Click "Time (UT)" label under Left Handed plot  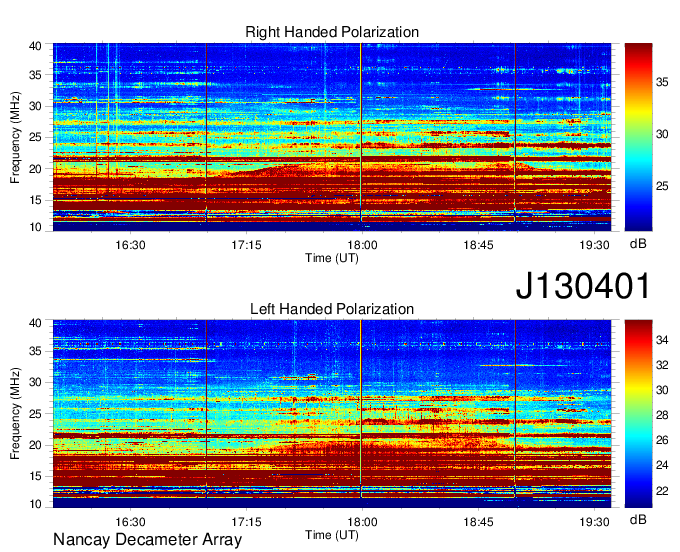pos(332,535)
